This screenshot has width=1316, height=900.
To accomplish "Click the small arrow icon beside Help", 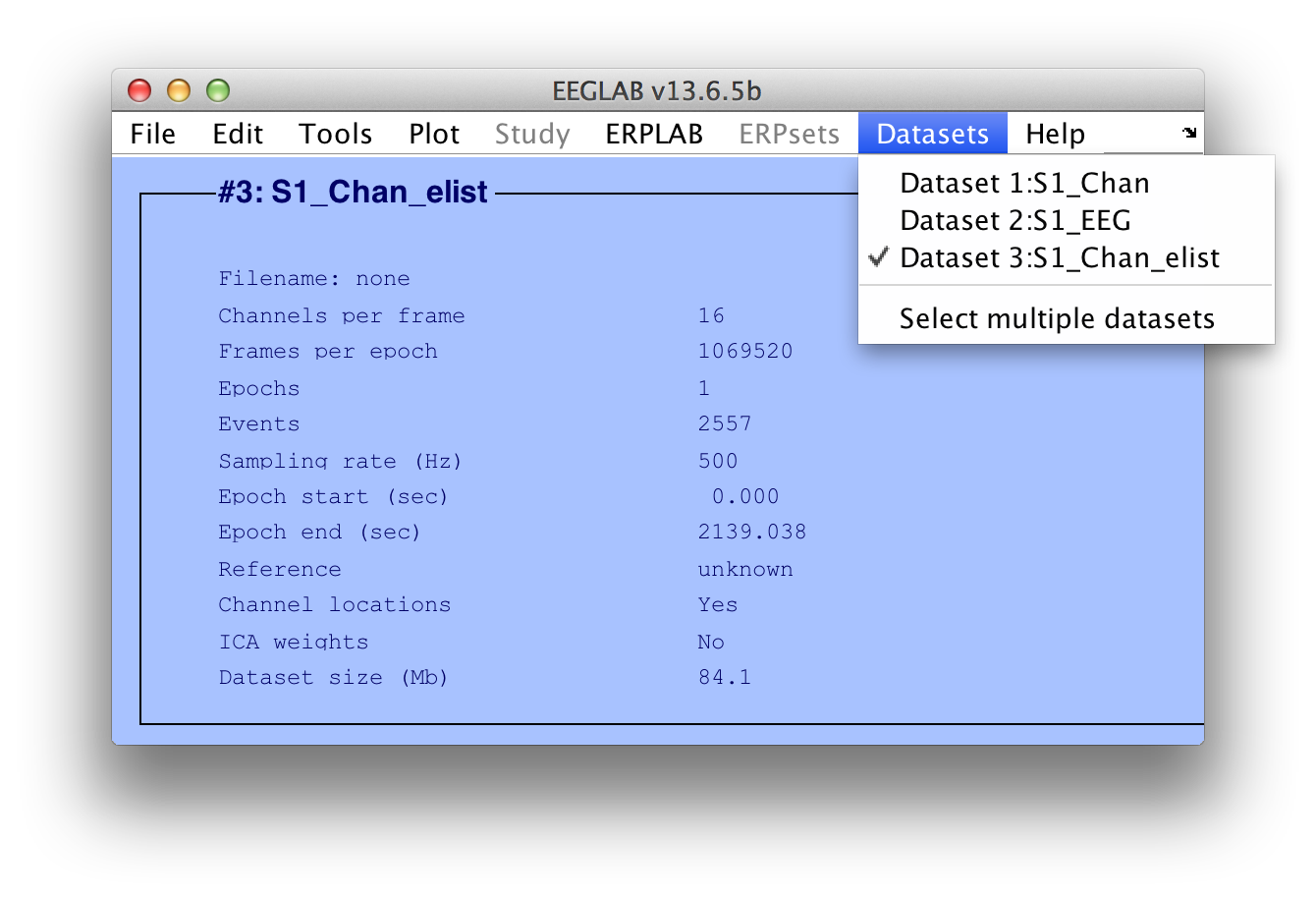I will (x=1189, y=133).
